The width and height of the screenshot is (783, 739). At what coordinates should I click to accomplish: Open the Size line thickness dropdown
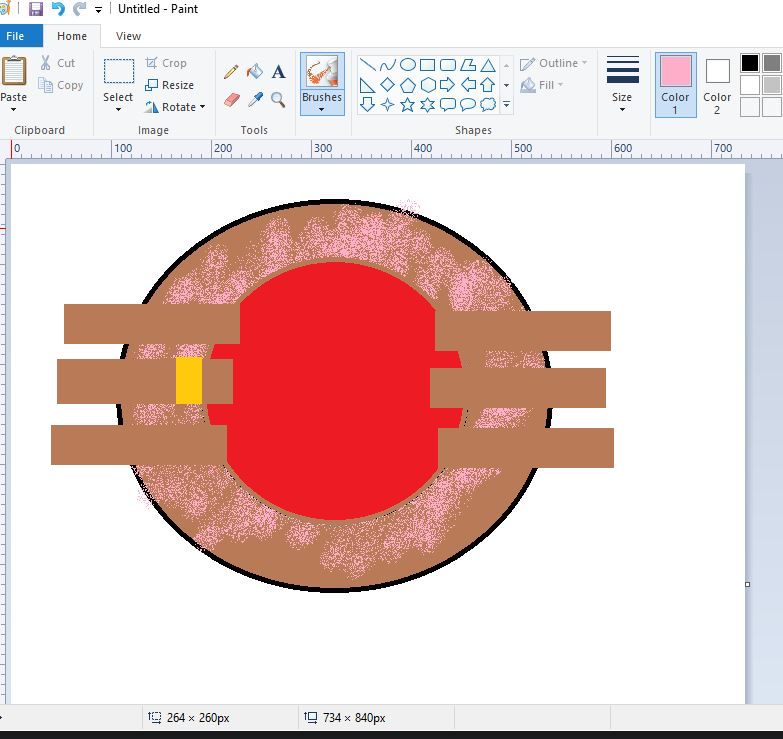coord(622,83)
